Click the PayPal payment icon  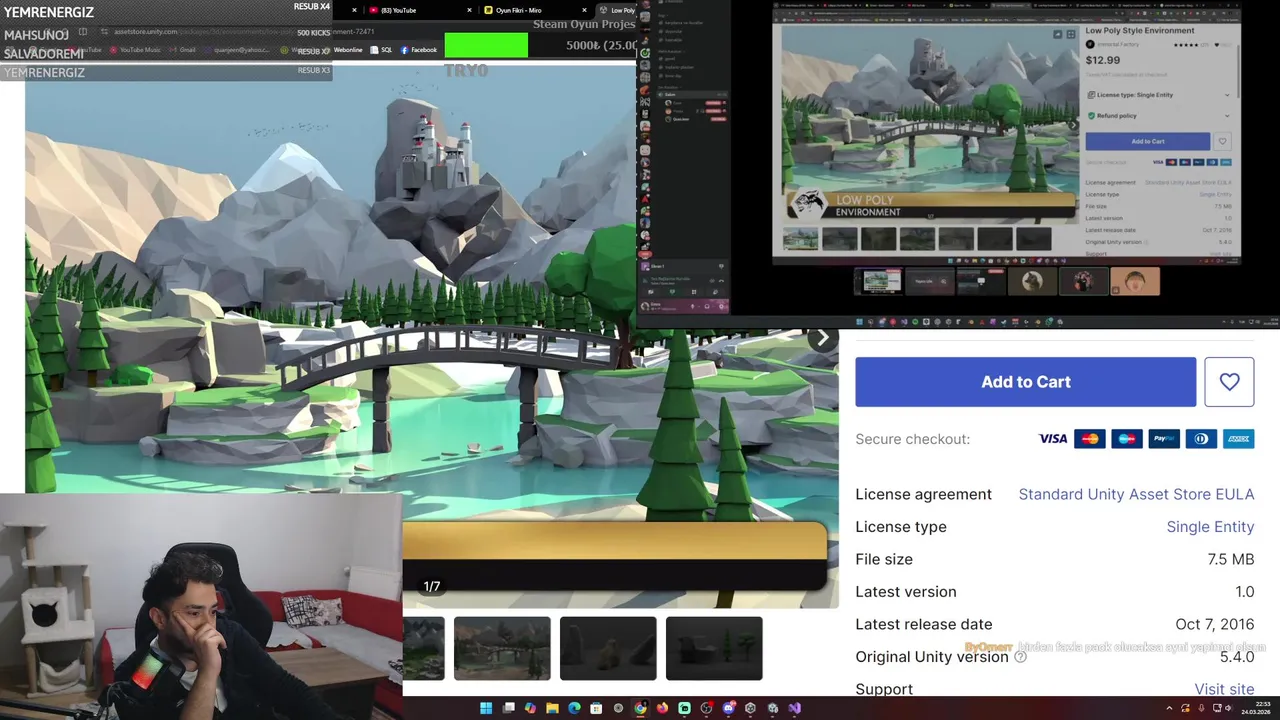[x=1164, y=439]
